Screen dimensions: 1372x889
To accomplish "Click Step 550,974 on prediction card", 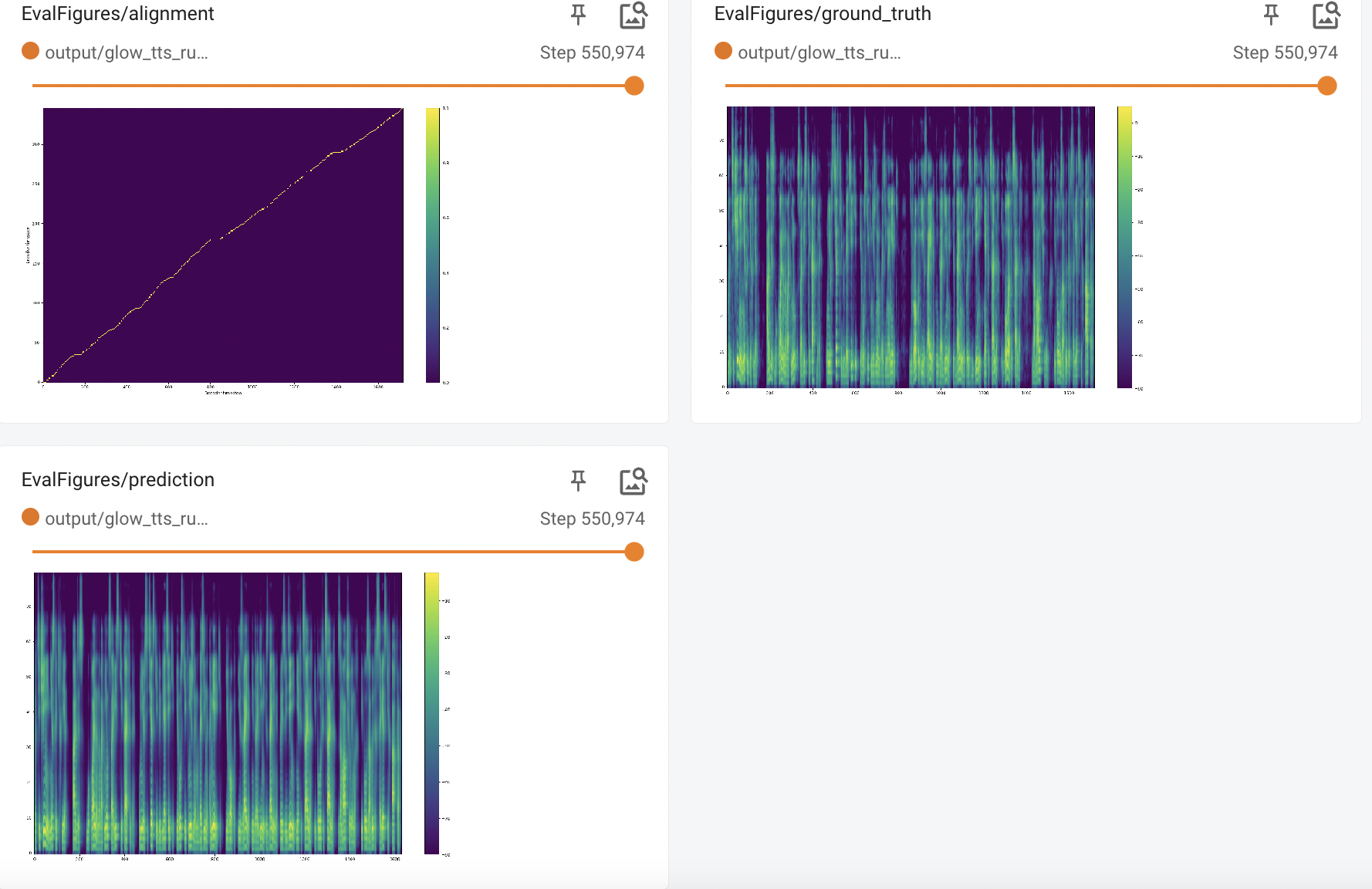I will pyautogui.click(x=593, y=519).
